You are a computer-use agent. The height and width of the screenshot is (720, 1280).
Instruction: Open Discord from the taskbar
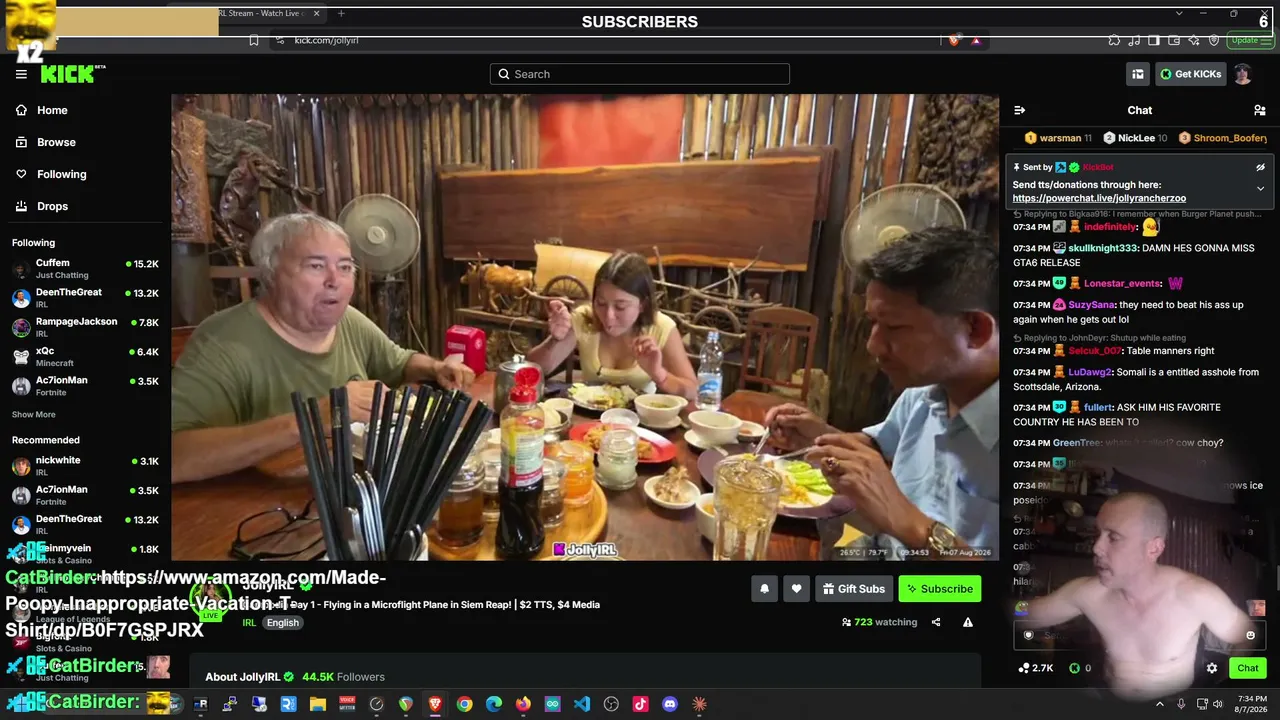pyautogui.click(x=670, y=704)
